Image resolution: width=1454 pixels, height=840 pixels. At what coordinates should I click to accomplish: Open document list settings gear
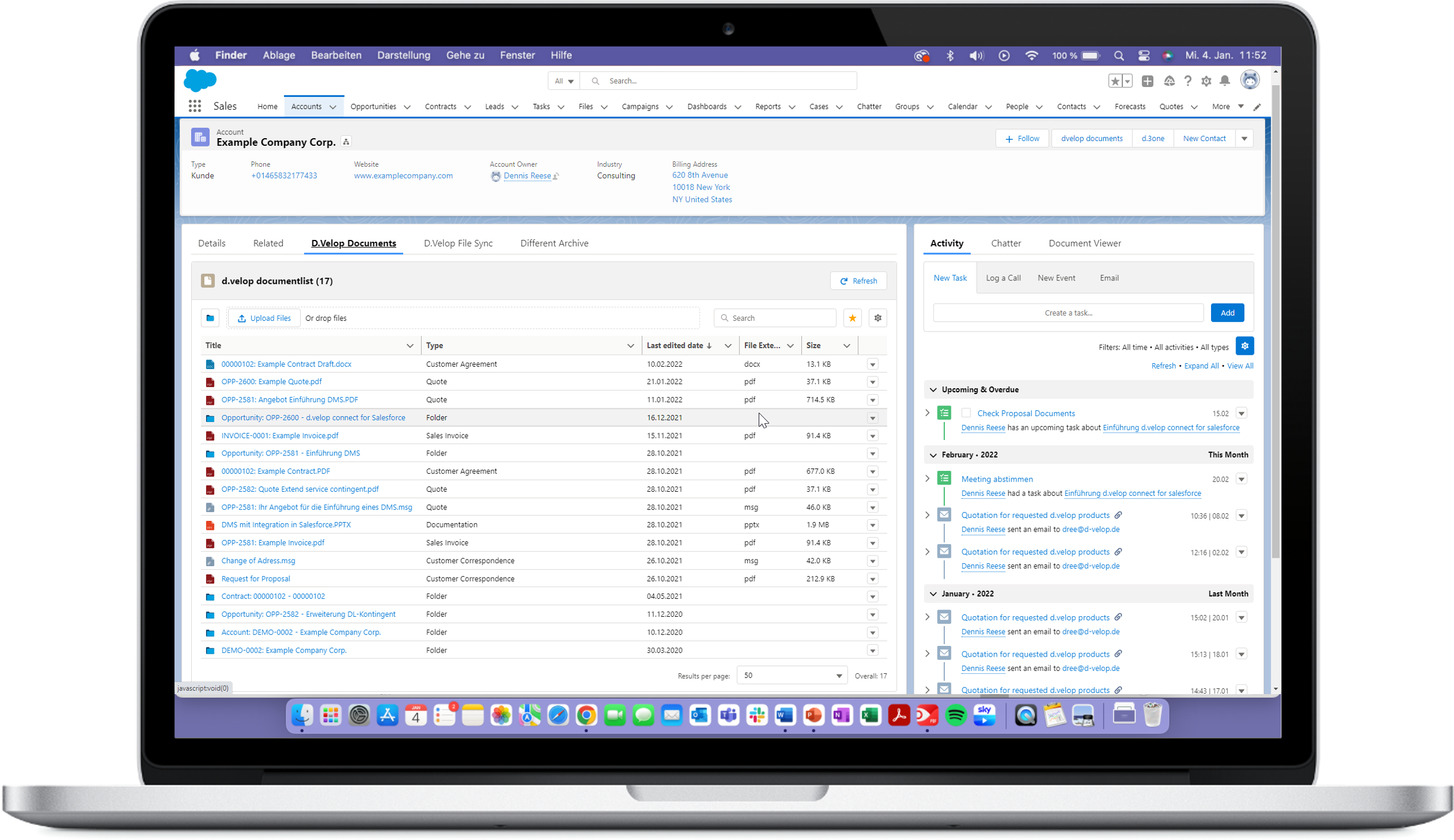pyautogui.click(x=878, y=318)
